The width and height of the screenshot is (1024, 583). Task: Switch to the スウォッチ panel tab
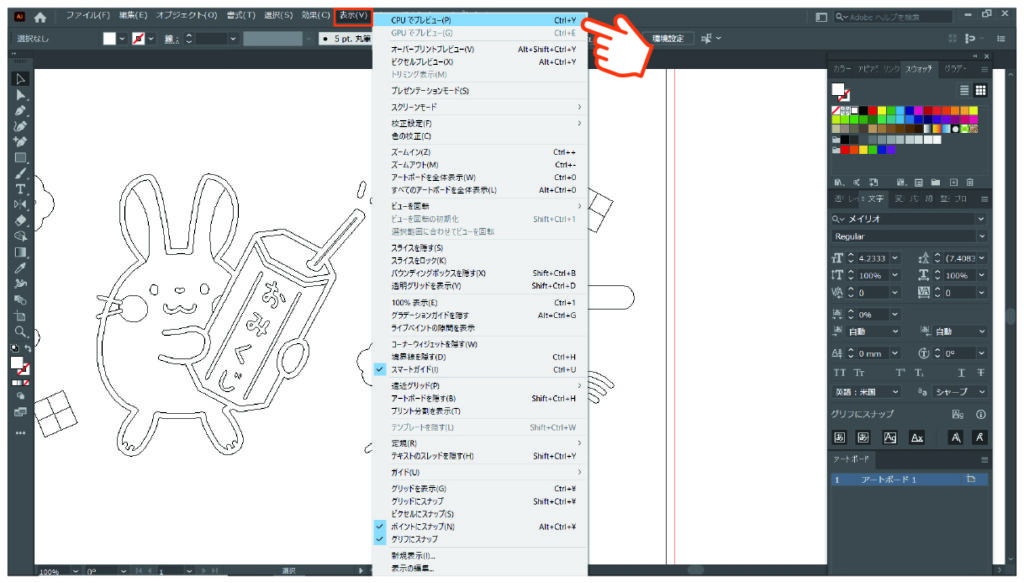point(919,69)
